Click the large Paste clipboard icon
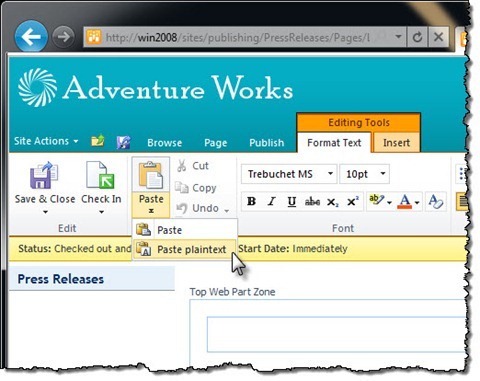This screenshot has height=381, width=480. [x=151, y=175]
